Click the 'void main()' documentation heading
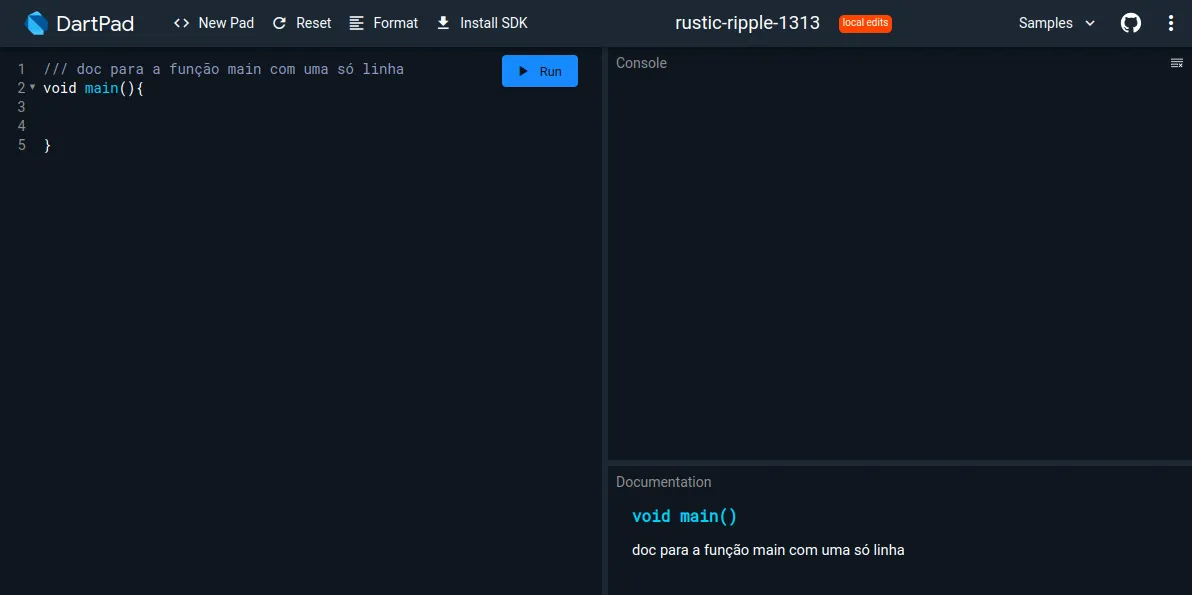The width and height of the screenshot is (1192, 595). point(684,517)
